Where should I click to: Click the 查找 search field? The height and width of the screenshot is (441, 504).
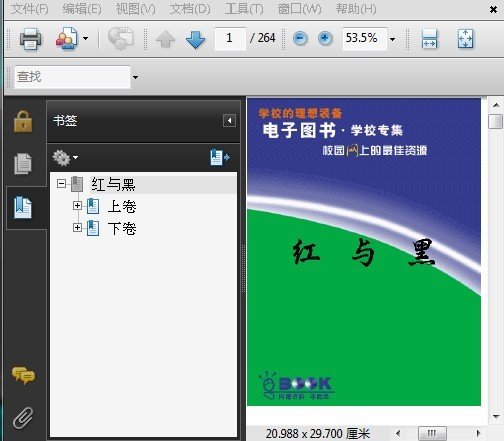(72, 77)
